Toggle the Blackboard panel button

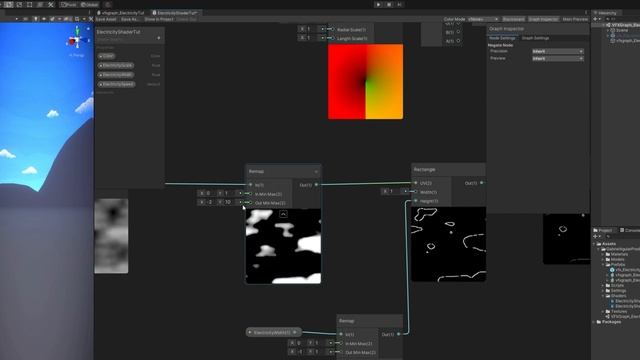pyautogui.click(x=513, y=19)
